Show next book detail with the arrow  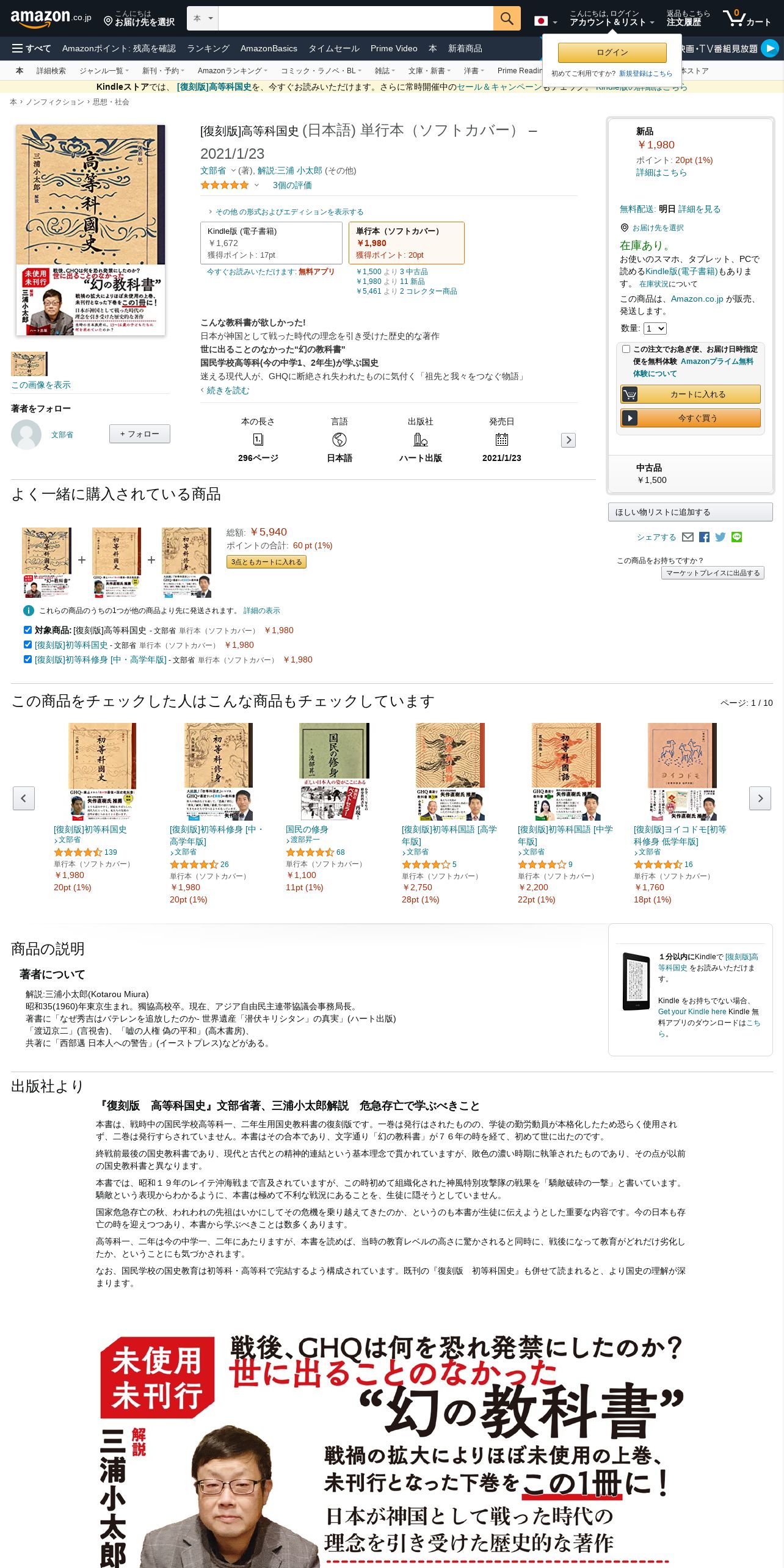(x=568, y=440)
